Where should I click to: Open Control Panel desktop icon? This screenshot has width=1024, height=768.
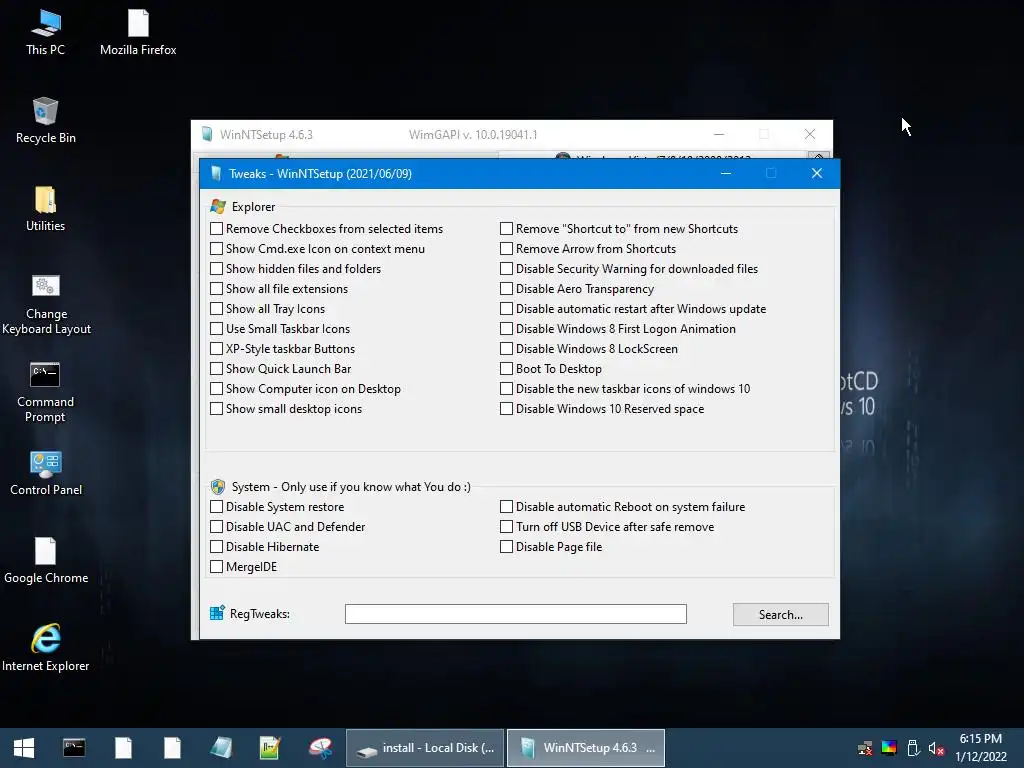point(46,473)
